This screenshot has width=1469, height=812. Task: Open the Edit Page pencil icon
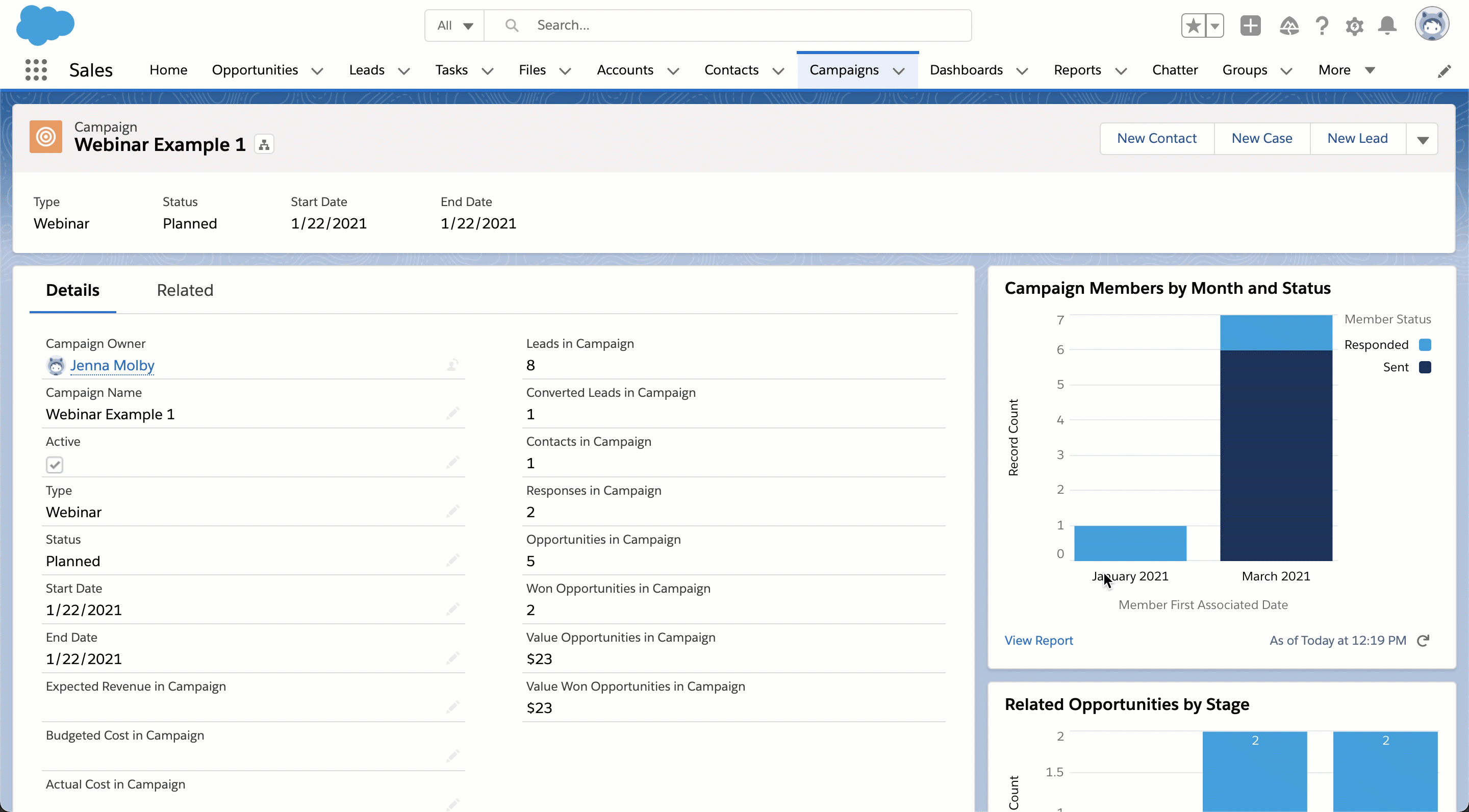point(1445,70)
